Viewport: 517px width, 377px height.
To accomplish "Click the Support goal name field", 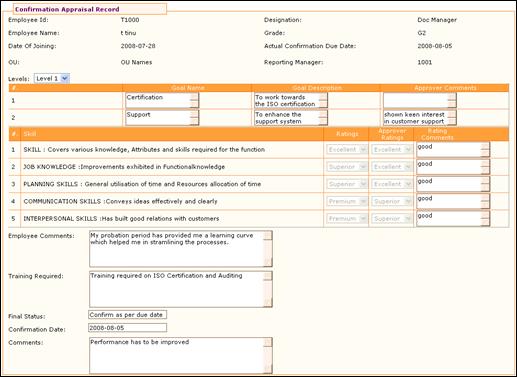I will pyautogui.click(x=162, y=118).
